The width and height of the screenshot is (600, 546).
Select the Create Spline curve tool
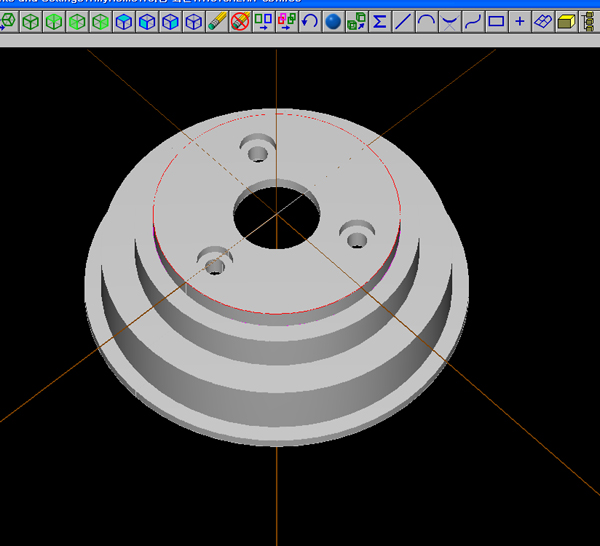[x=473, y=21]
